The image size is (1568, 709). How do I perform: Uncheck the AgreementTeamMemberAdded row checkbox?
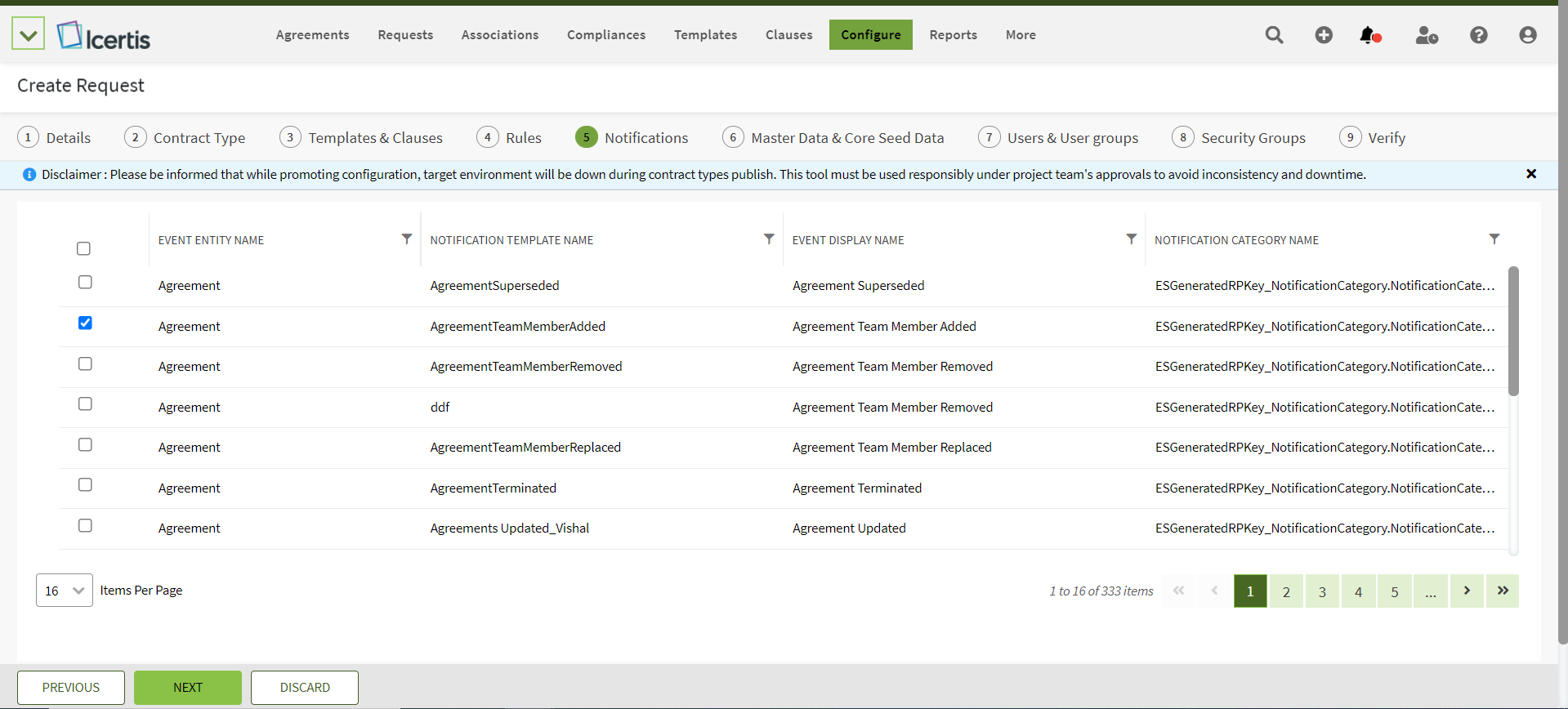point(85,323)
